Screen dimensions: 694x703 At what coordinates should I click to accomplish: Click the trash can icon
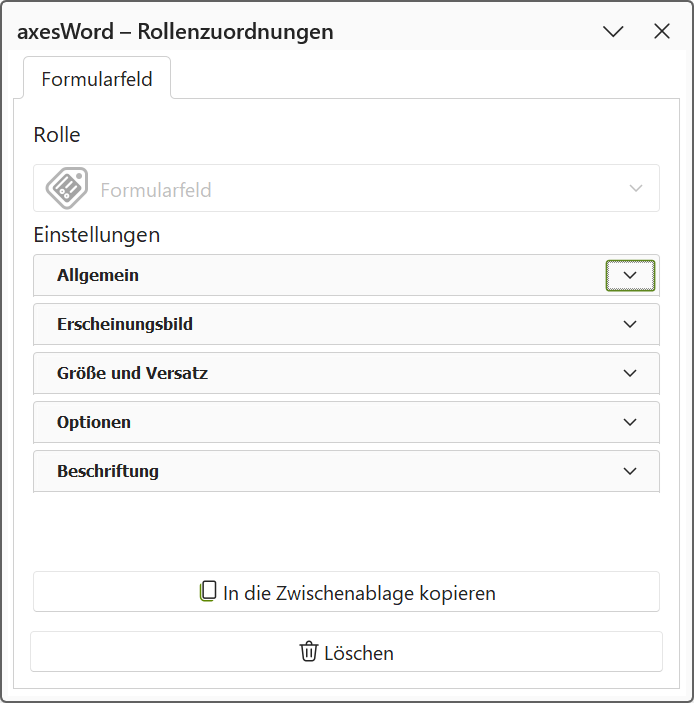click(308, 651)
